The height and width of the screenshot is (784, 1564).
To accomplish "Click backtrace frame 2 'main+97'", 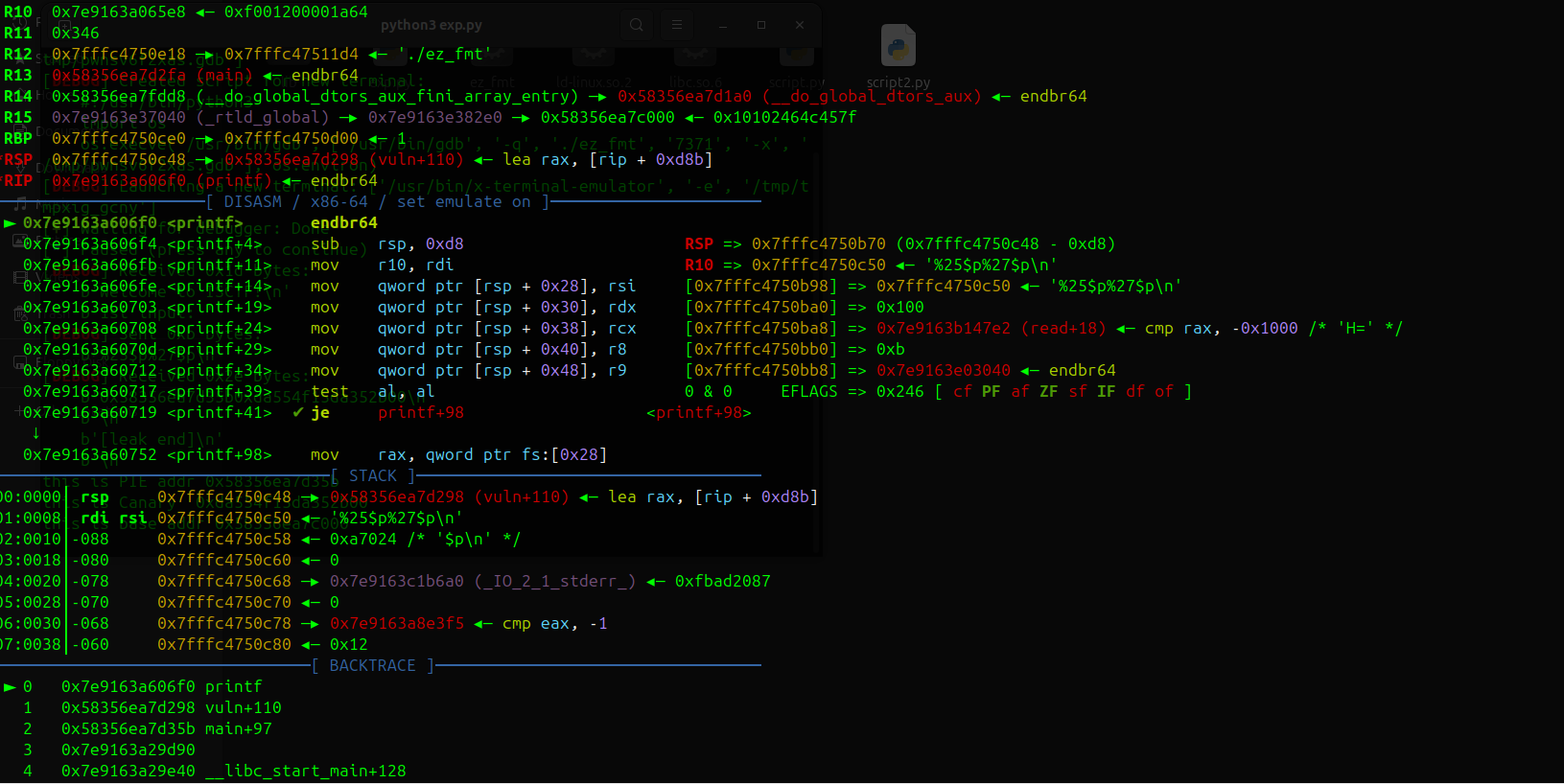I will click(239, 728).
